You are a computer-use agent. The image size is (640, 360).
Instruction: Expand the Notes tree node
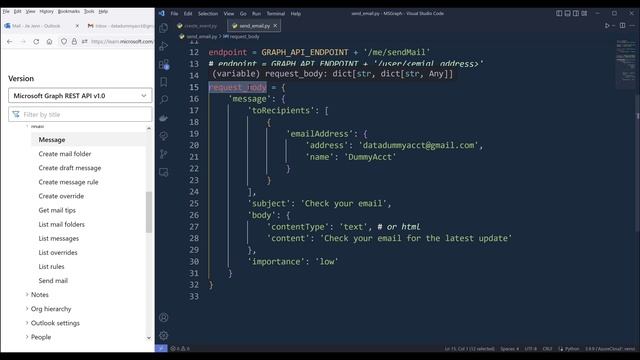coord(27,294)
